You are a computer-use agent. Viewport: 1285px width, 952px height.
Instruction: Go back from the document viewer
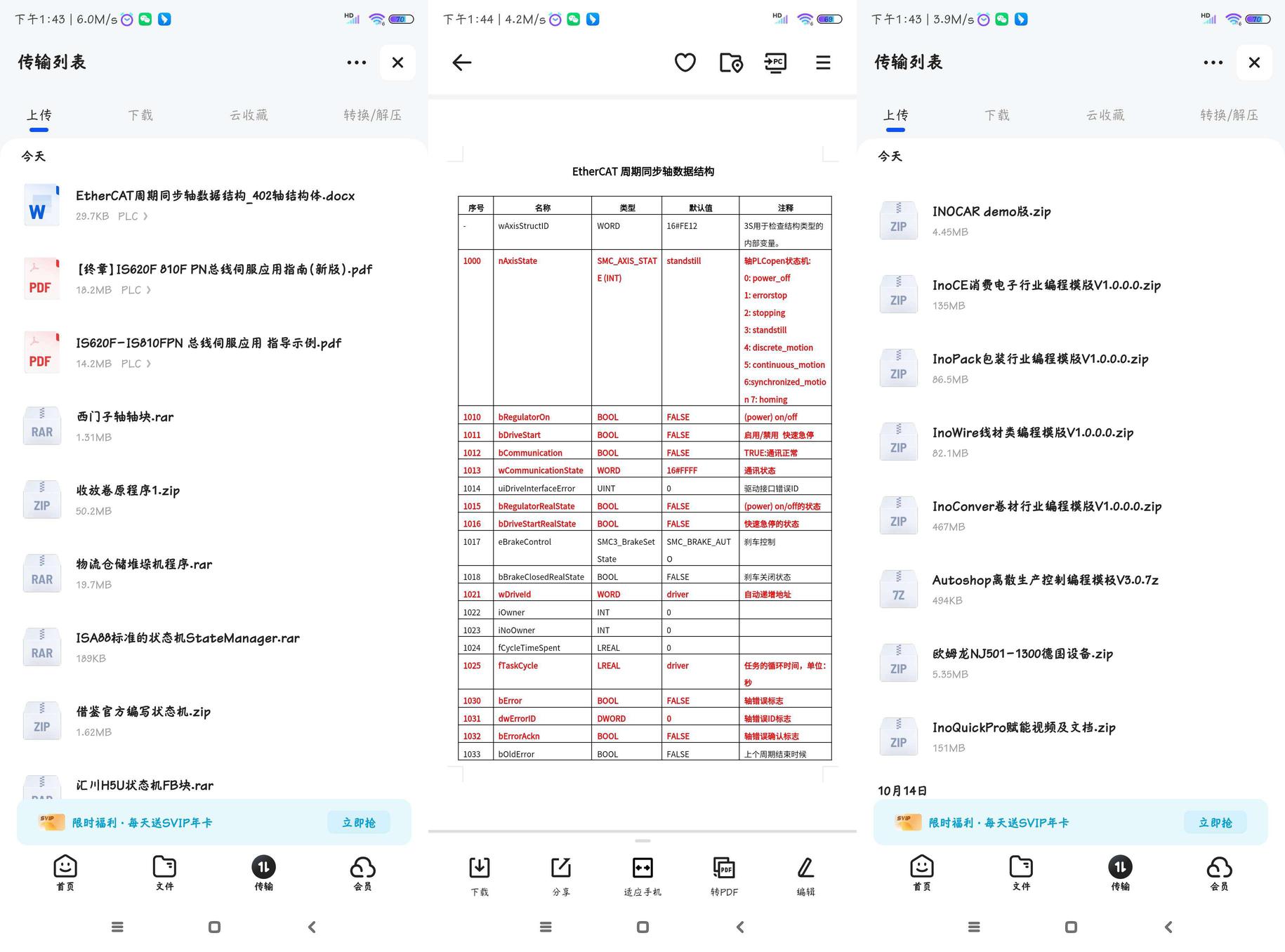pos(461,62)
